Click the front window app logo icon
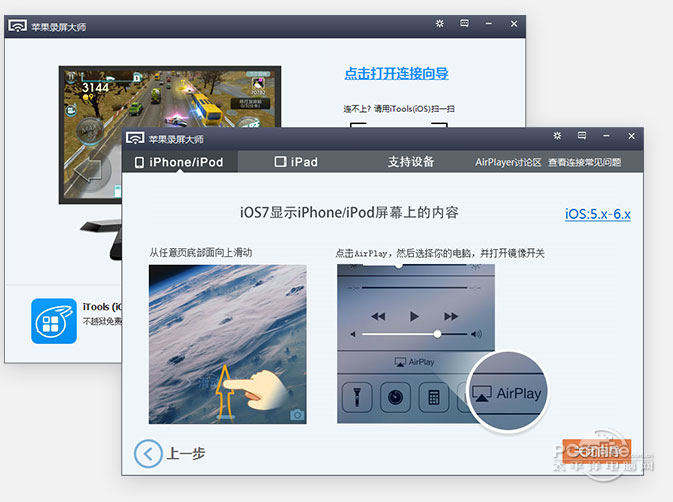673x502 pixels. pos(135,138)
